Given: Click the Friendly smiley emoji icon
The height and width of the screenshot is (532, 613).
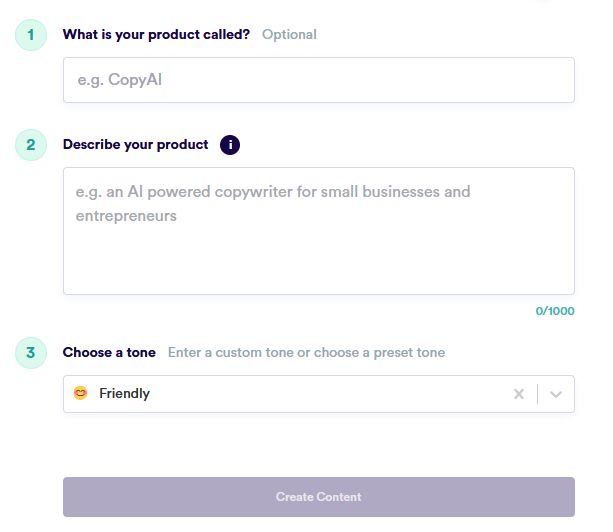Looking at the screenshot, I should pyautogui.click(x=81, y=393).
